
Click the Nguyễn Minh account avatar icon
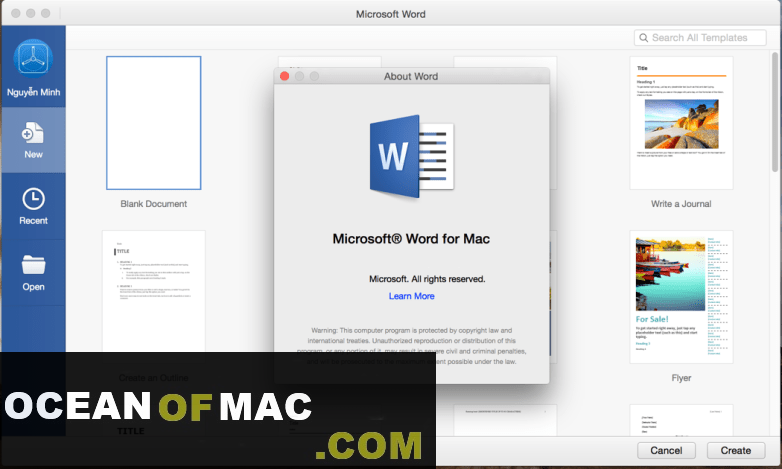coord(33,58)
